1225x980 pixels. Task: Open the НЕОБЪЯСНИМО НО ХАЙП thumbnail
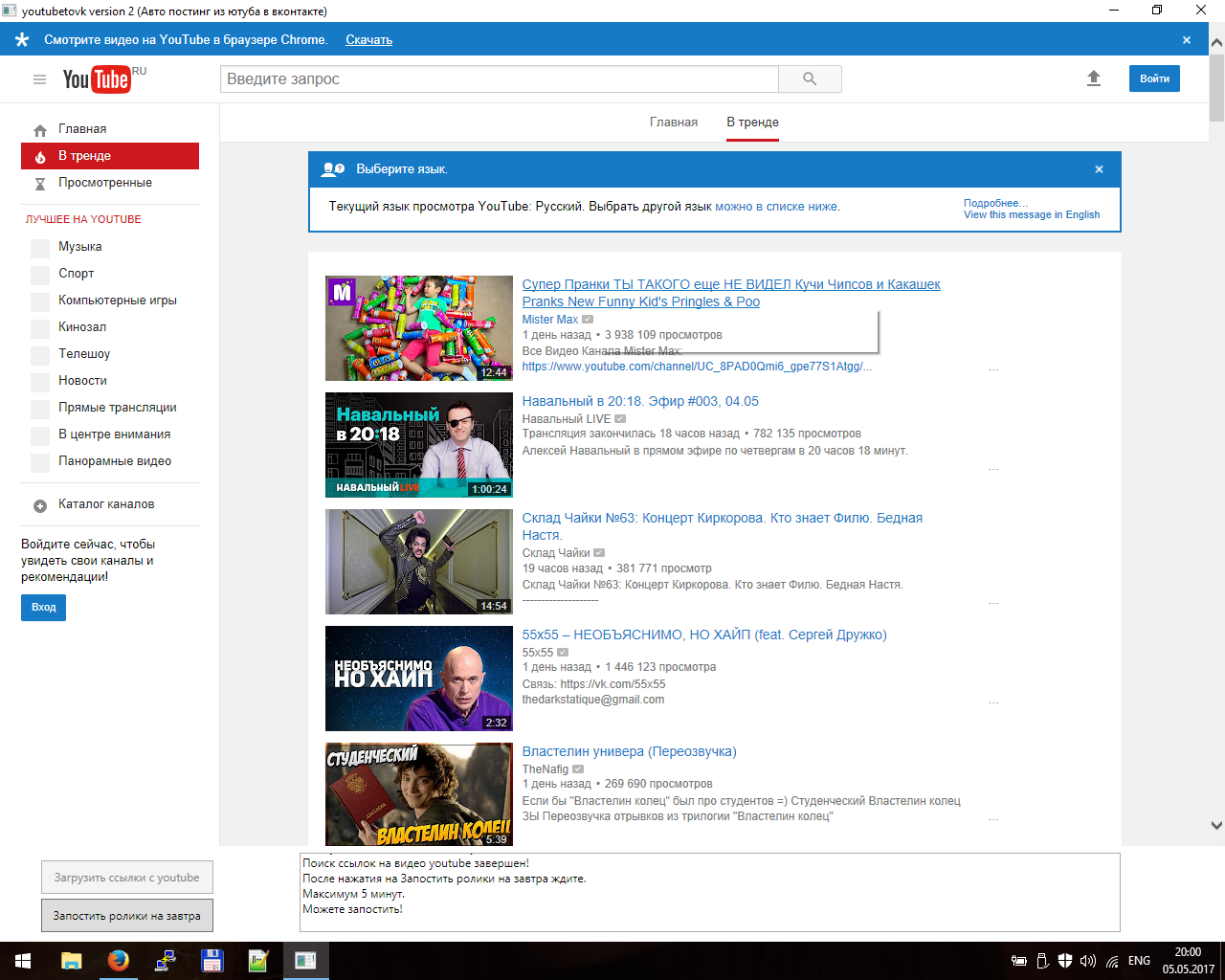click(419, 679)
